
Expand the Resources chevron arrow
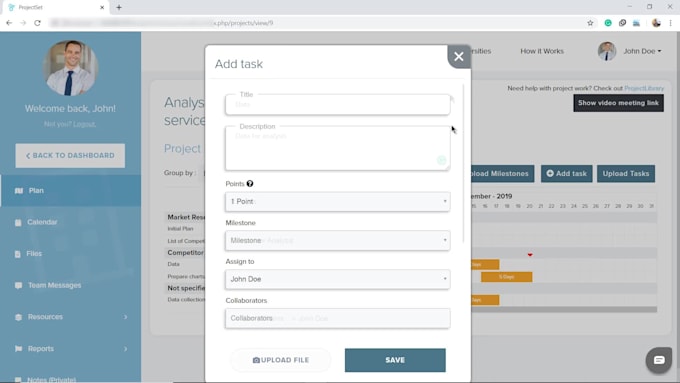point(126,317)
